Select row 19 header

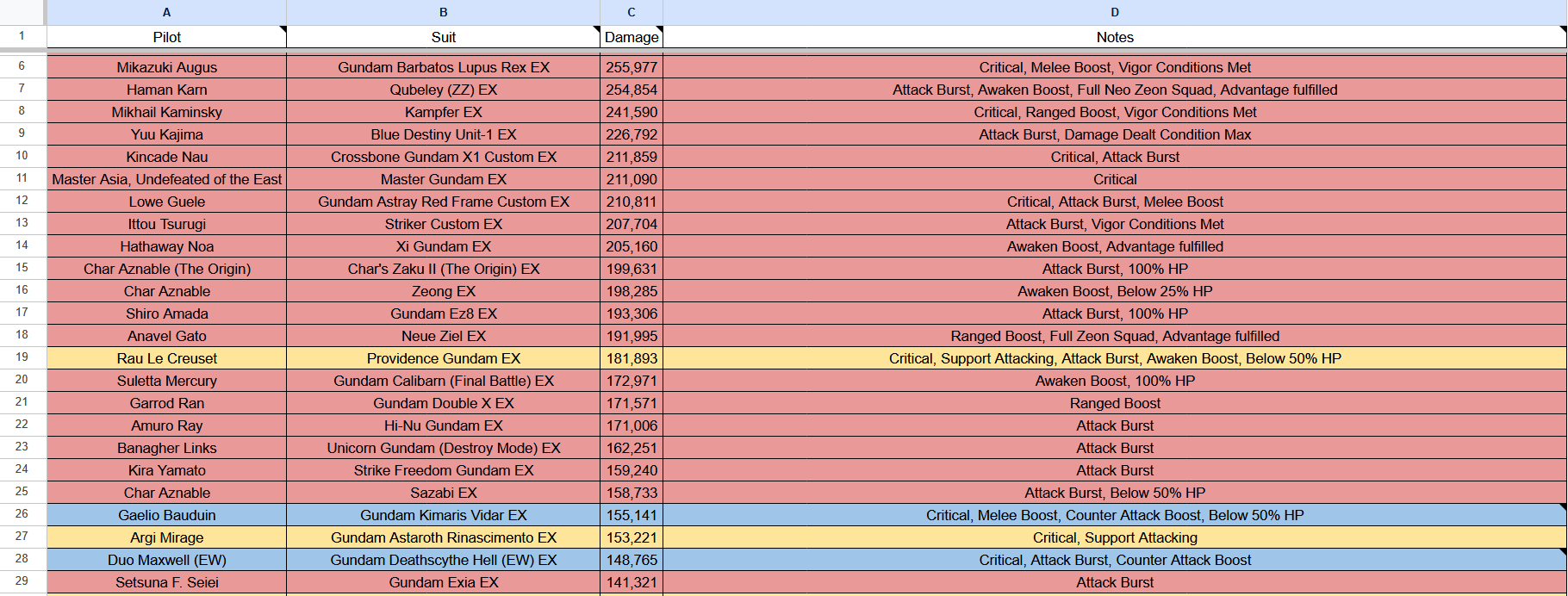[22, 357]
